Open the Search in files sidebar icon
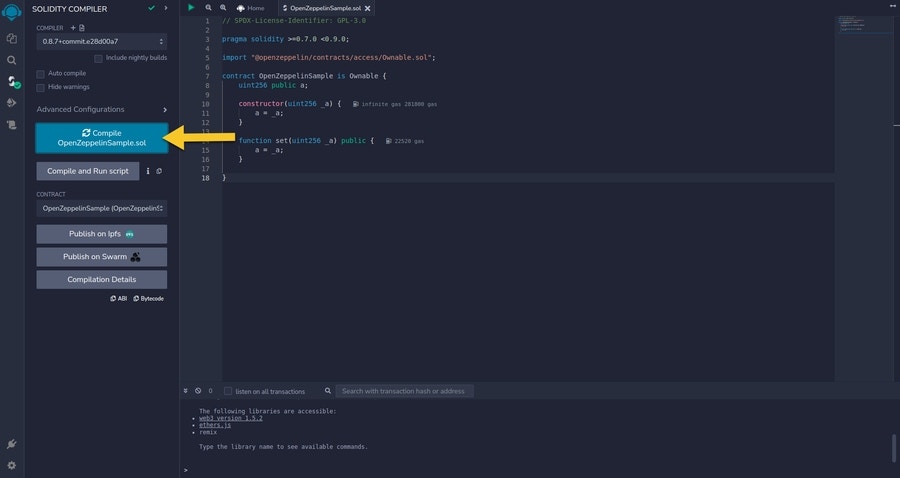The width and height of the screenshot is (900, 478). (x=11, y=60)
